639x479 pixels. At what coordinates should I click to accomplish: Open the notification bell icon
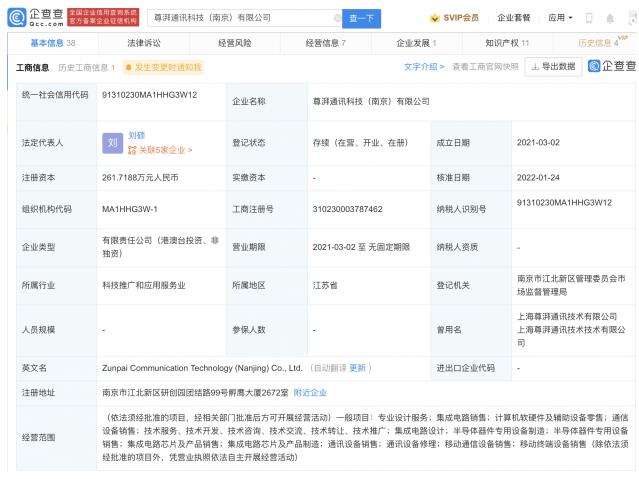coord(610,18)
